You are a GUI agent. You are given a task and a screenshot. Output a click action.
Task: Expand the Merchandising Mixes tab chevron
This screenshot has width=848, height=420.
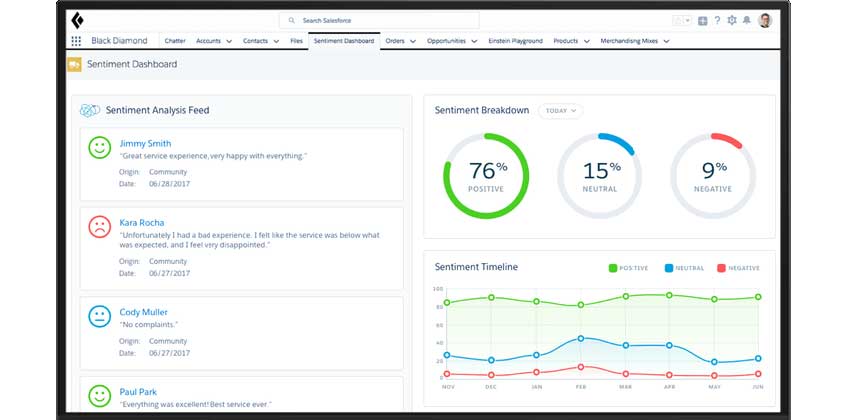[666, 41]
